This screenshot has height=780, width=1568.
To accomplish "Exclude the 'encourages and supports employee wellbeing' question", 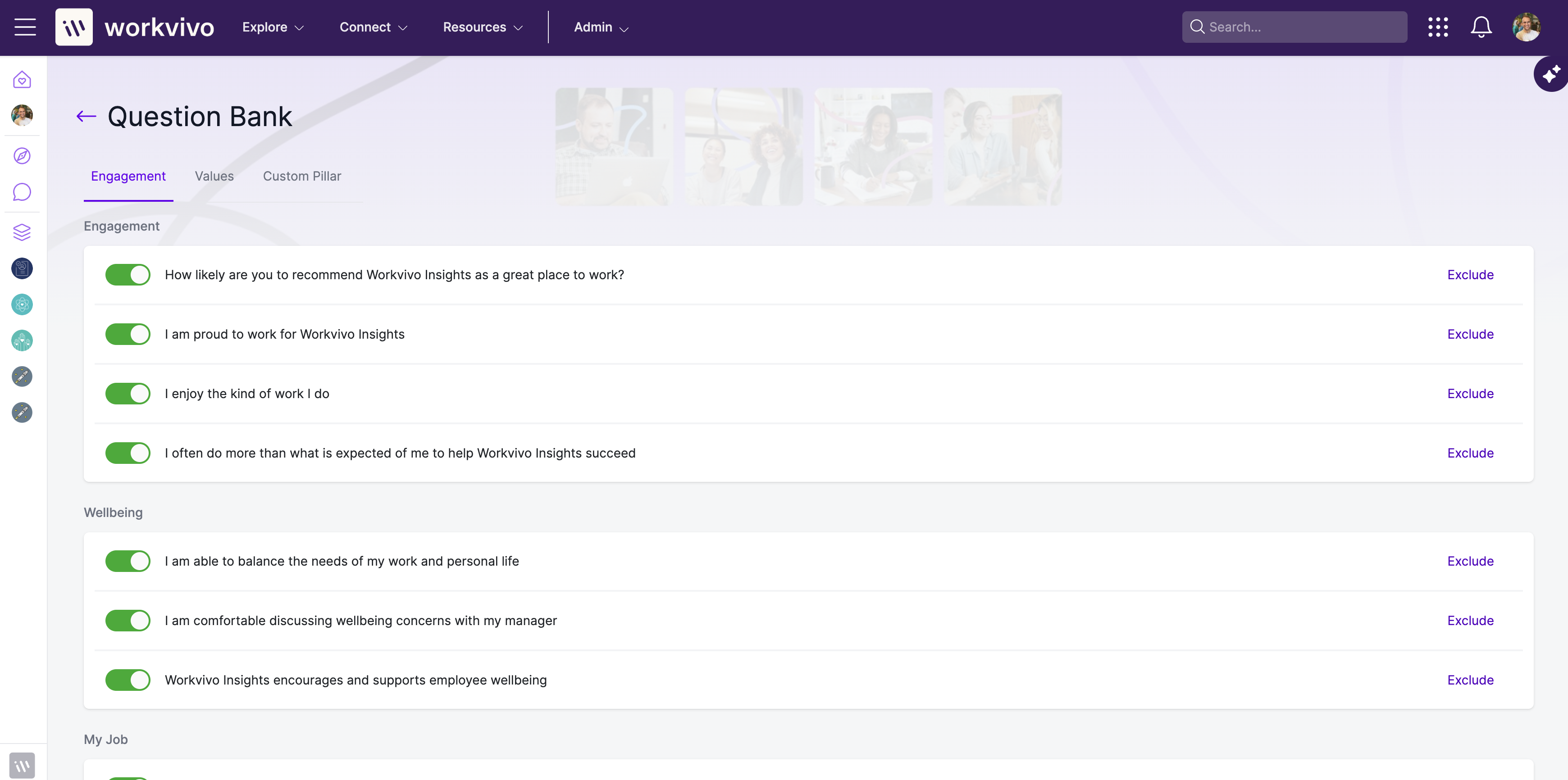I will coord(1470,680).
